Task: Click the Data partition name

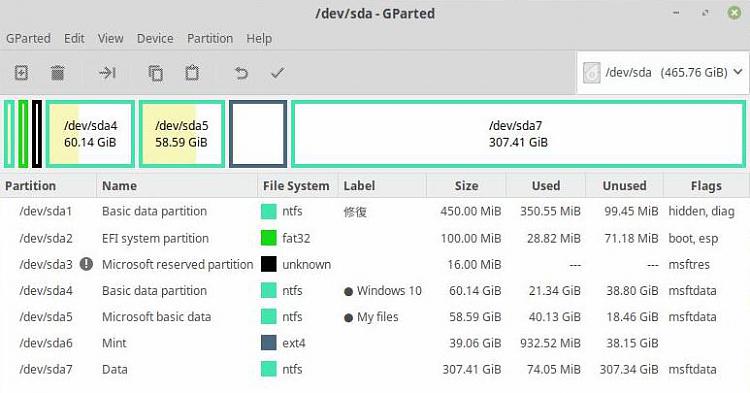Action: click(115, 370)
